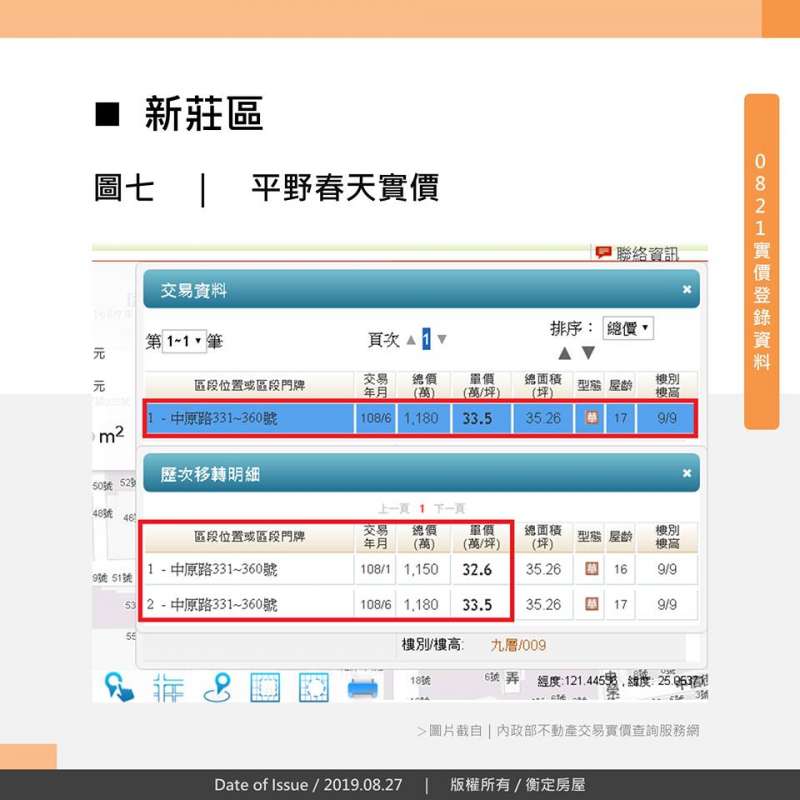Screen dimensions: 800x800
Task: Select the highlighted 中原路331~360號 transaction row
Action: 250,418
